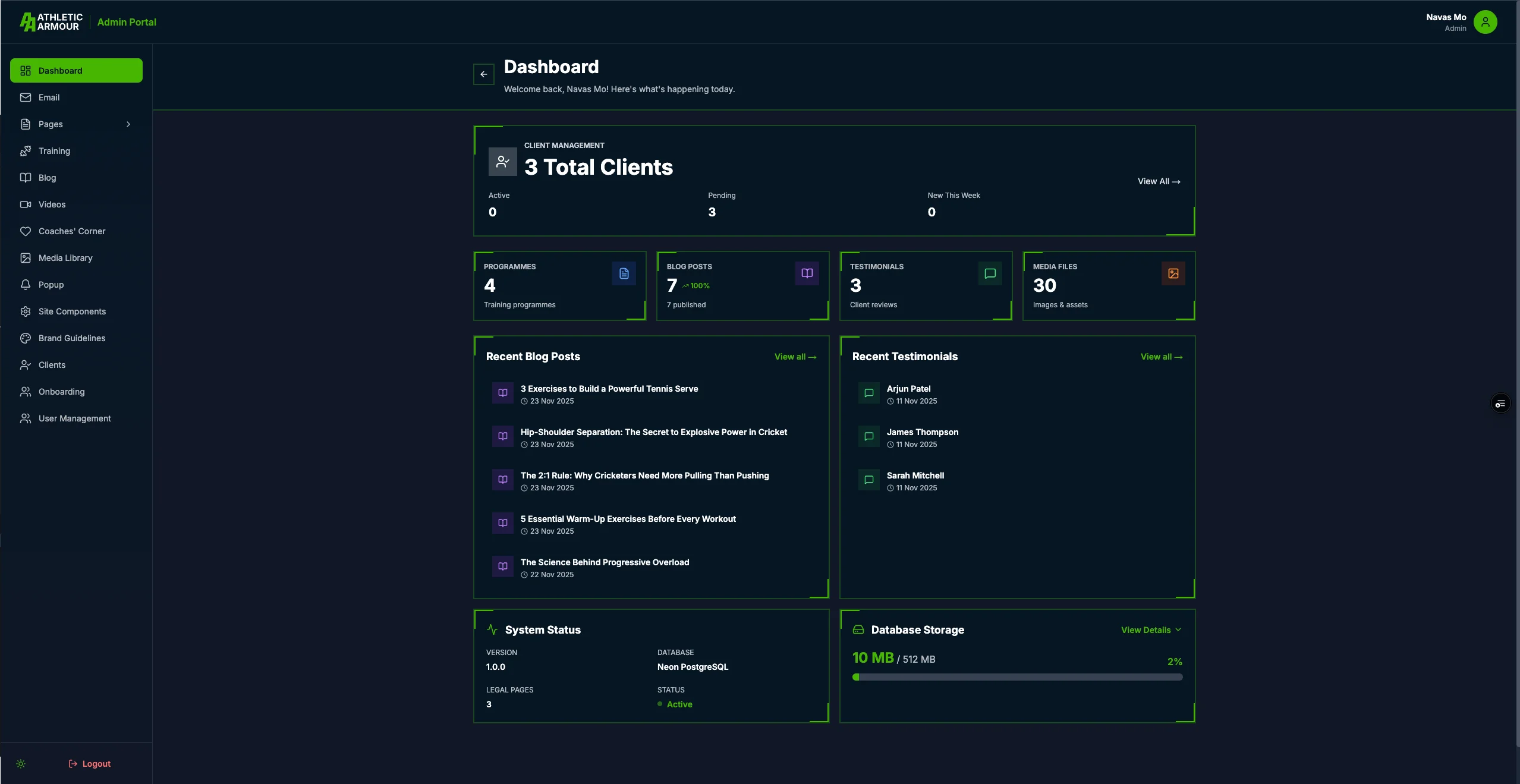Click the Testimonials speech bubble icon
Viewport: 1520px width, 784px height.
[990, 273]
